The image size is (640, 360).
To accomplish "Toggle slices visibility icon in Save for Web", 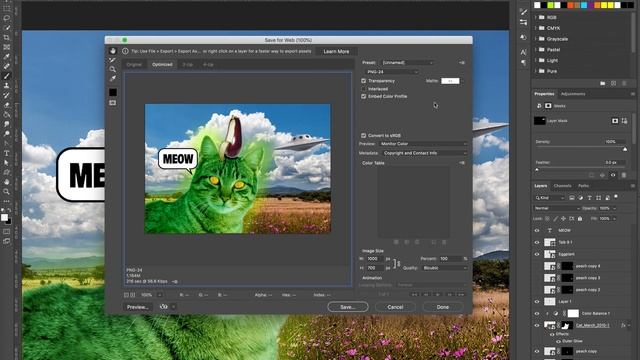I will tap(113, 103).
